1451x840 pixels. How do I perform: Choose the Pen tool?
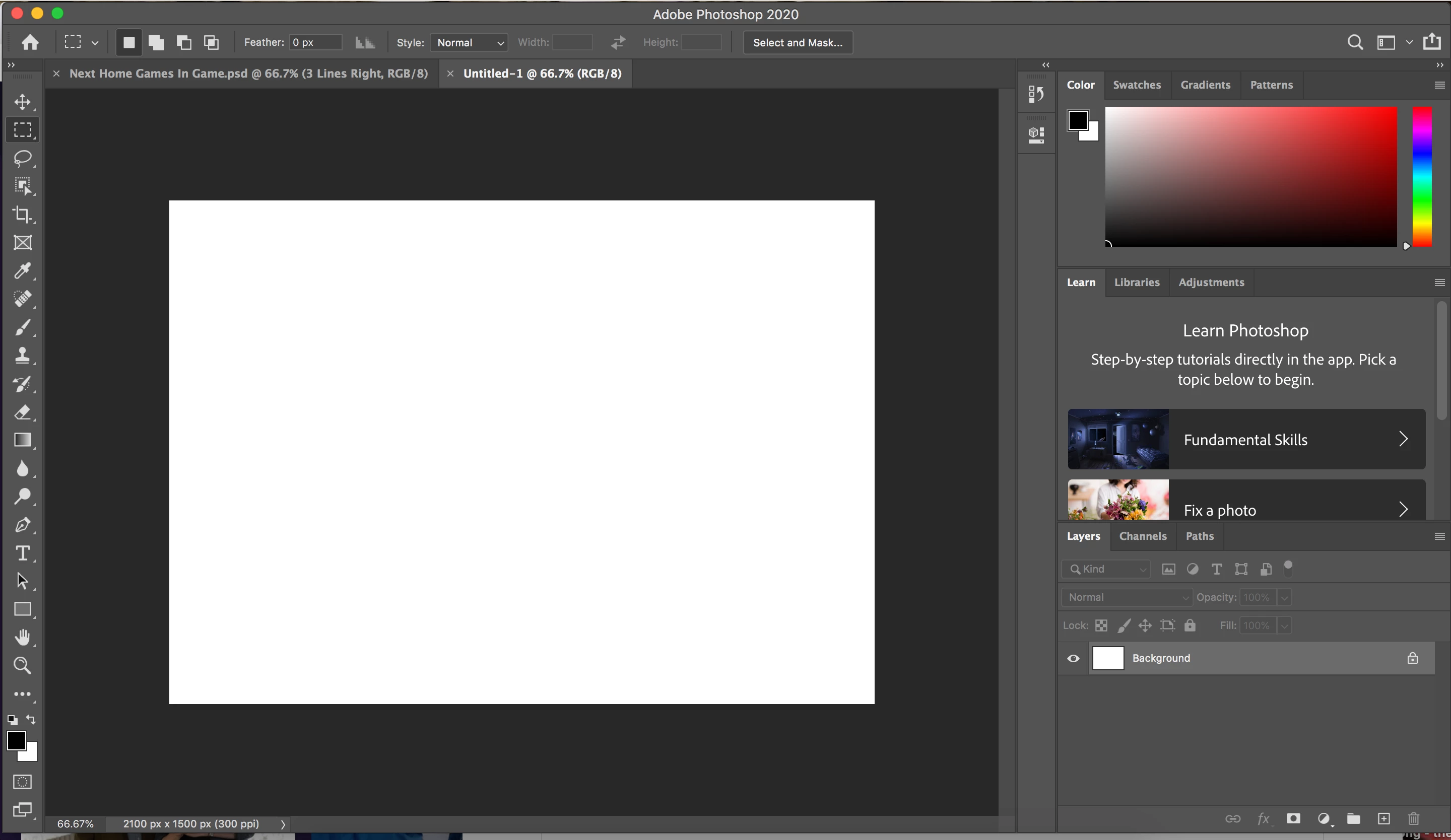[x=23, y=525]
